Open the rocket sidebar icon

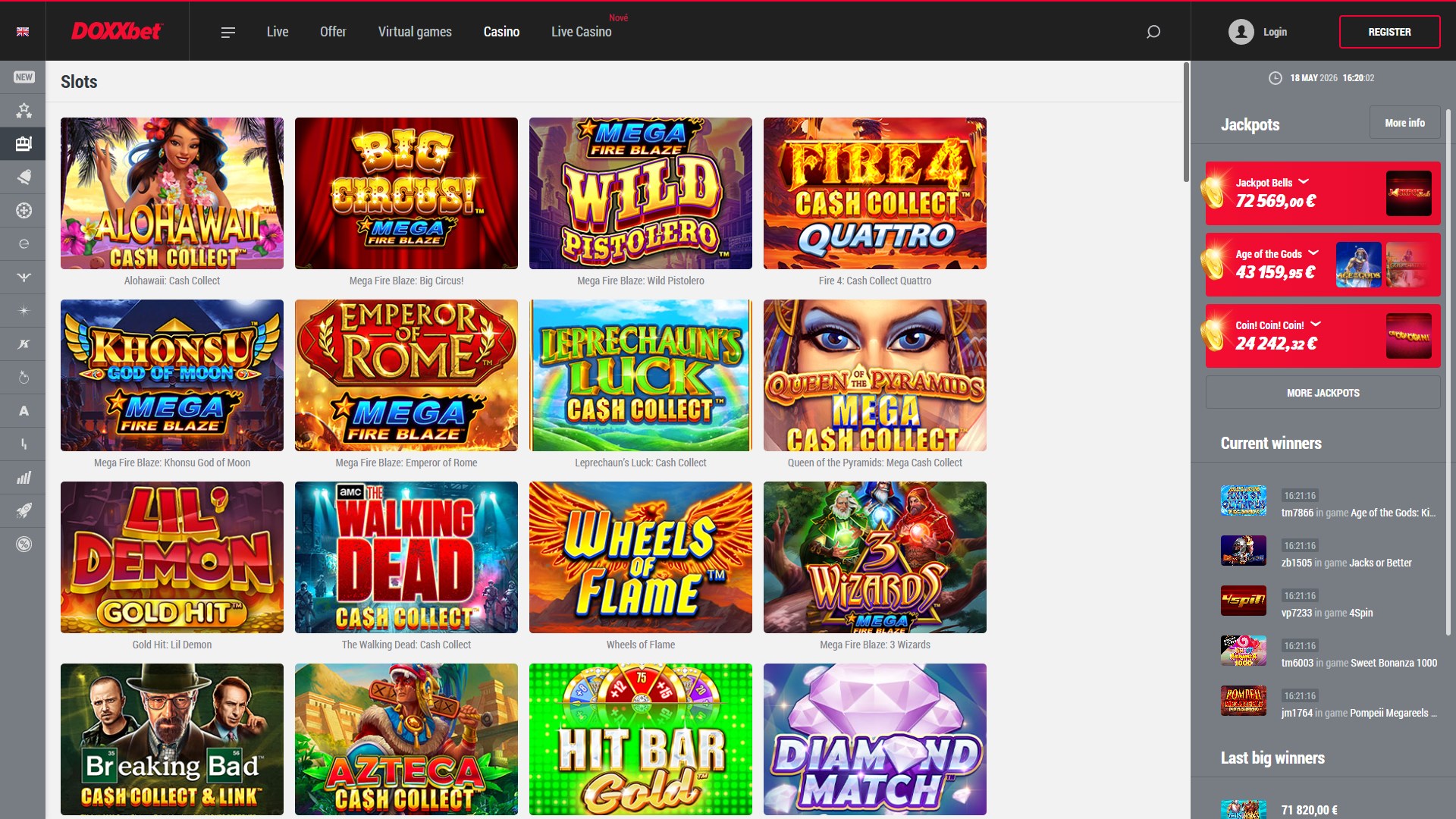tap(24, 511)
